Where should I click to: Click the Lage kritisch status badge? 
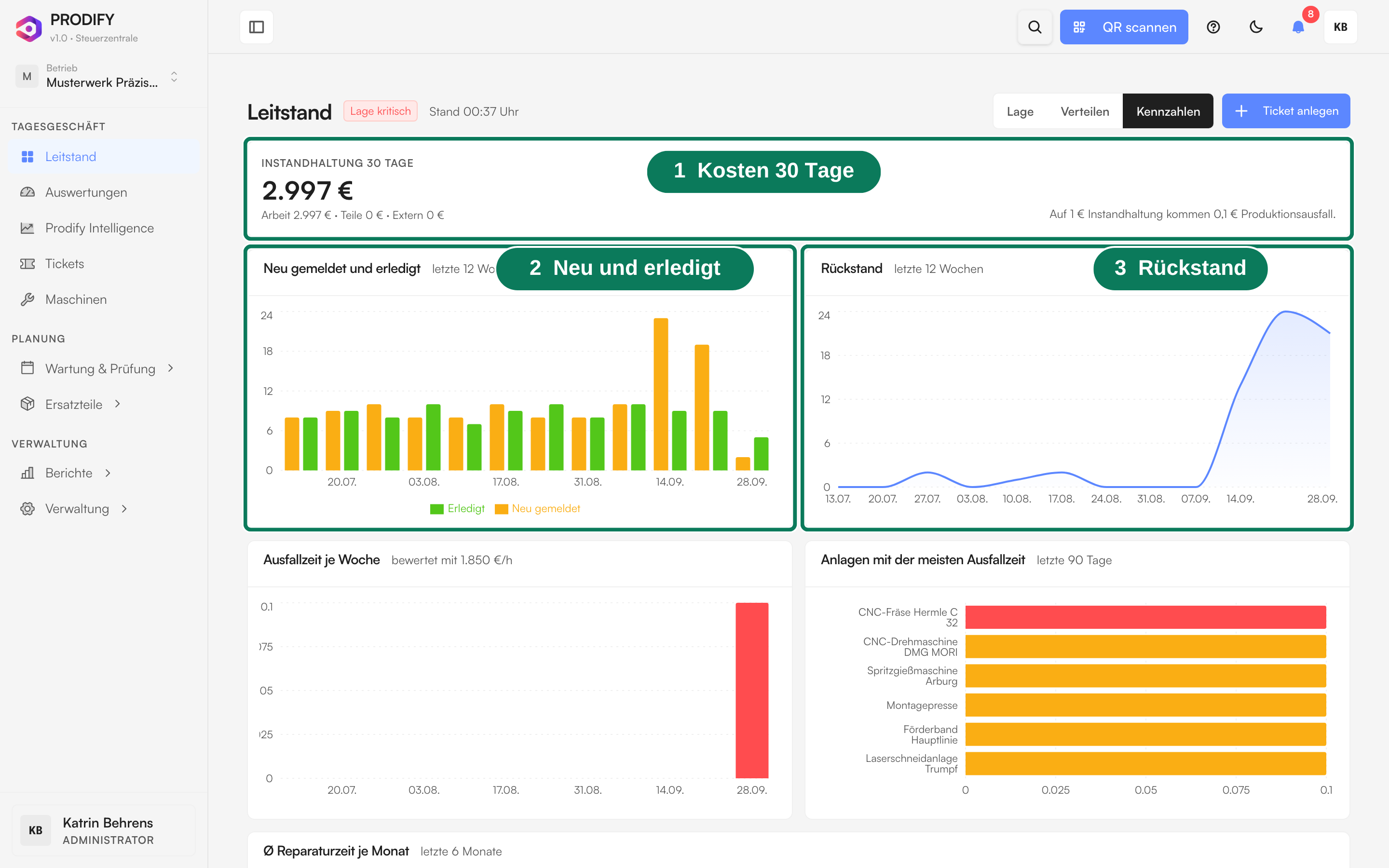point(380,111)
